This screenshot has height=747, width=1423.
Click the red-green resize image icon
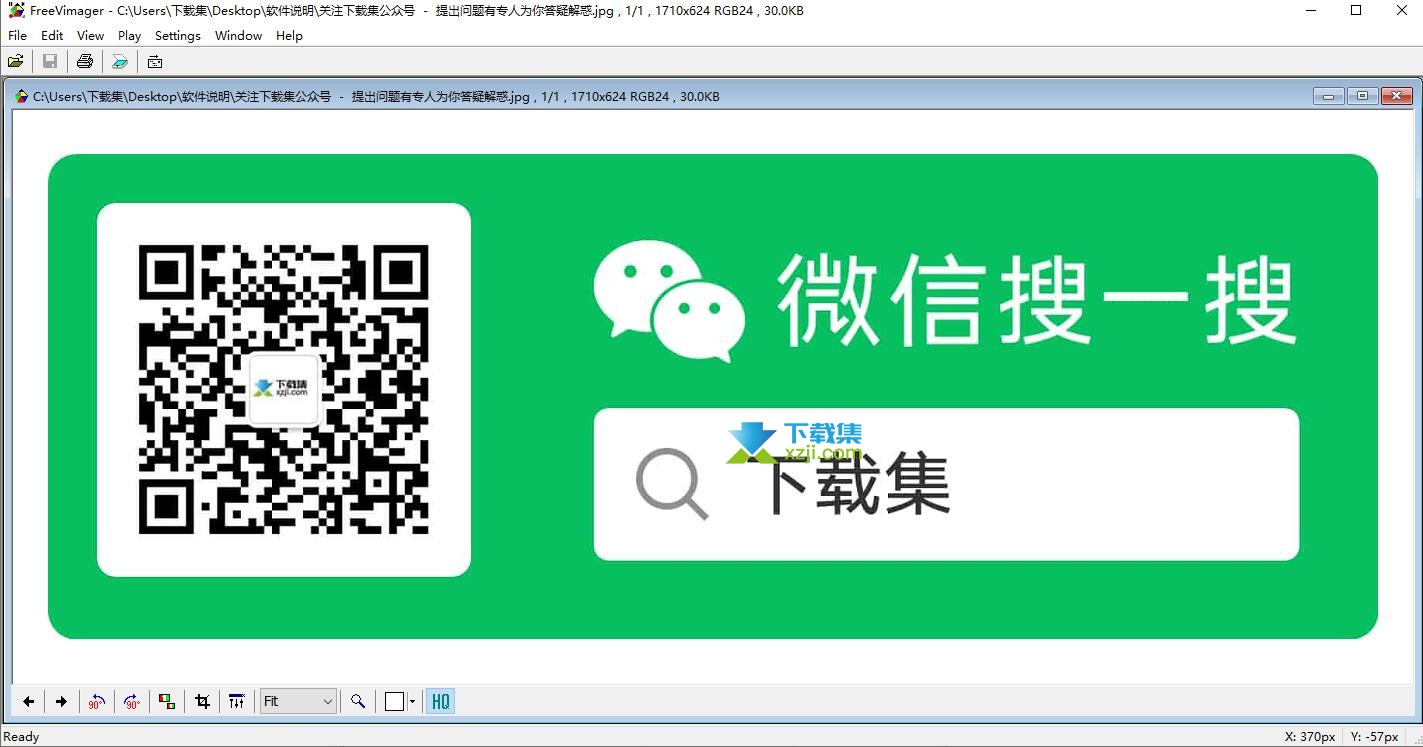[167, 701]
